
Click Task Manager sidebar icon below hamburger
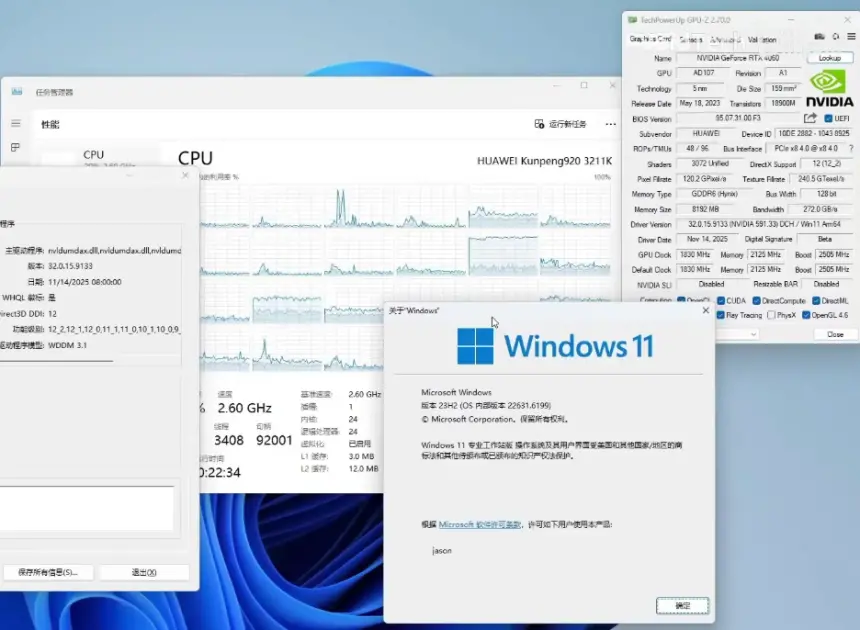[15, 147]
